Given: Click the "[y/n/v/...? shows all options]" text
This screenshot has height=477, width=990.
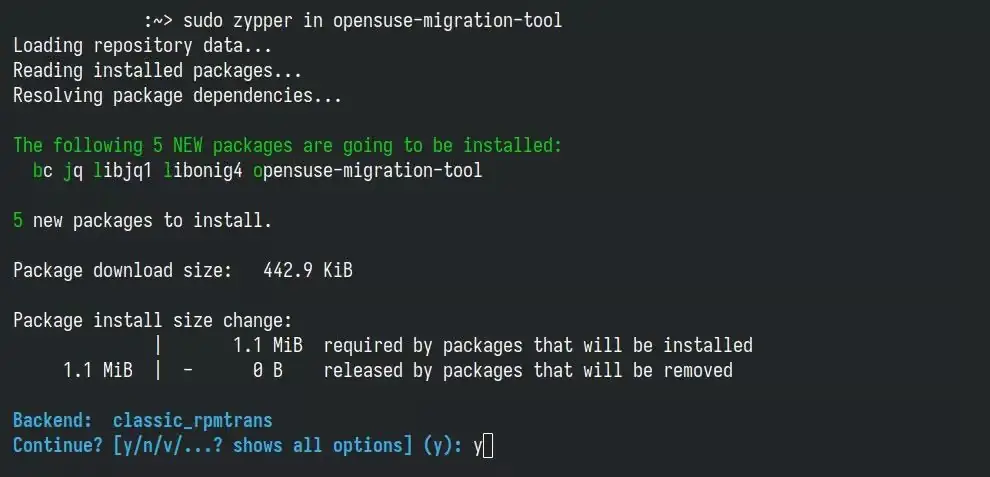Looking at the screenshot, I should (x=262, y=446).
